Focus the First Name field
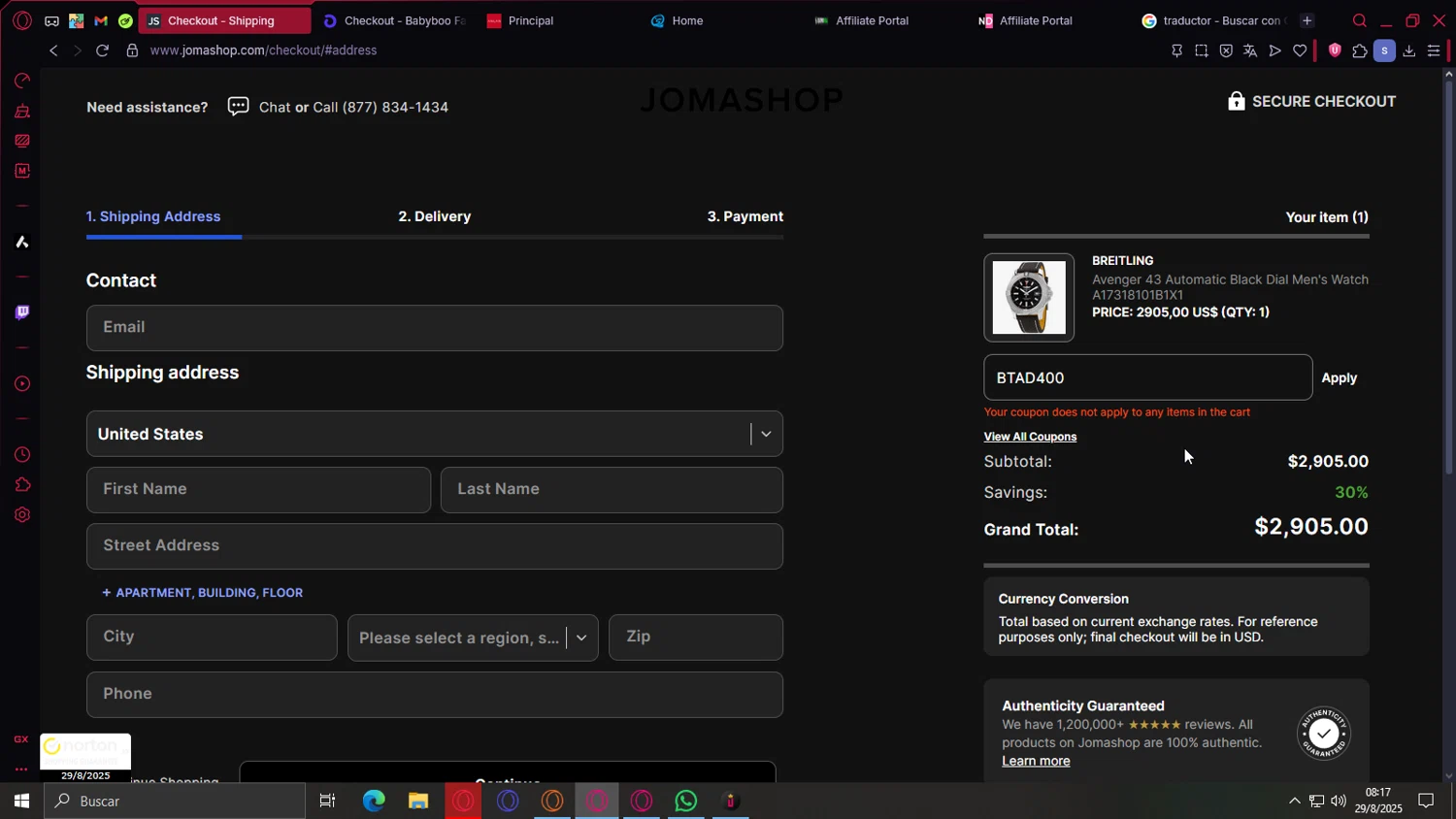The image size is (1456, 819). [258, 490]
